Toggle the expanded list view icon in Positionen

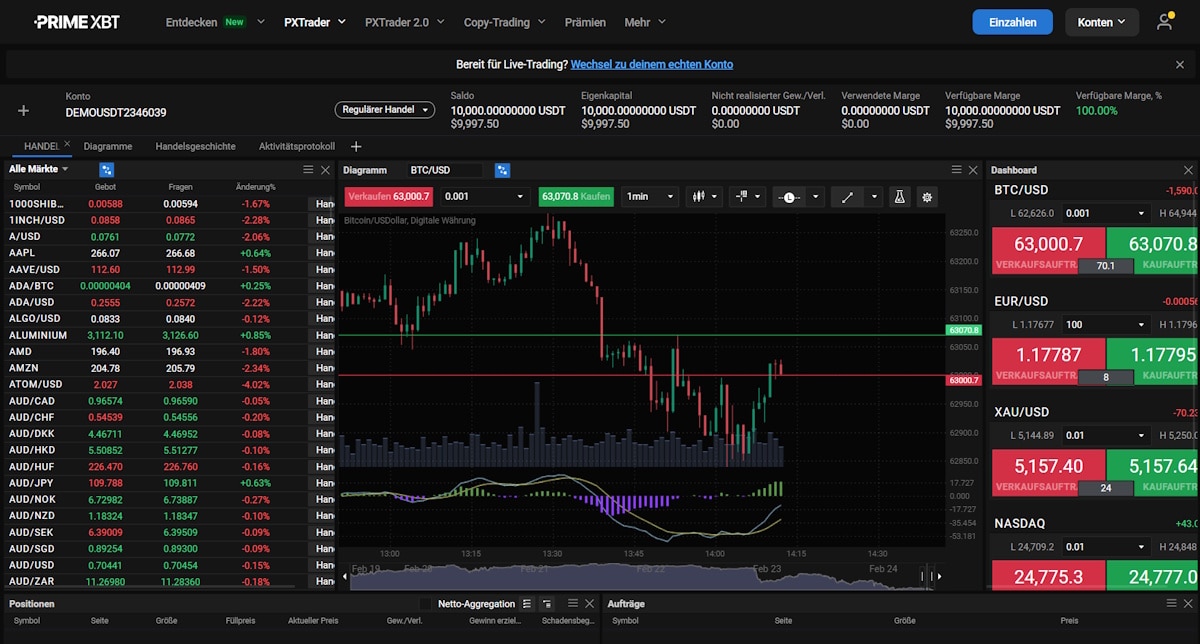pos(527,604)
